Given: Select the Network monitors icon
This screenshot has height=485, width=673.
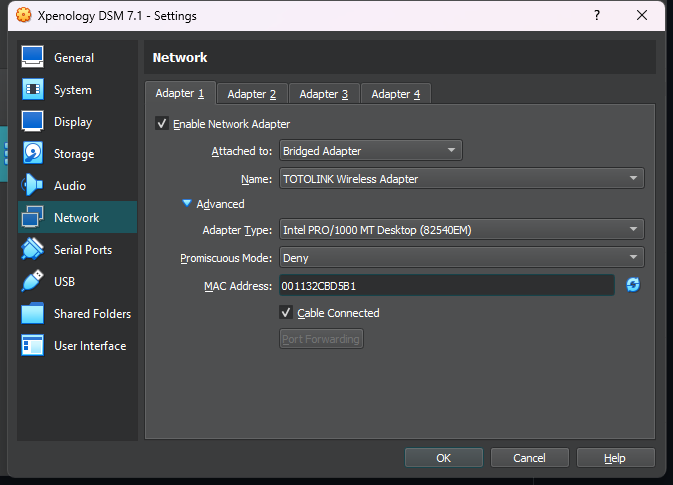Looking at the screenshot, I should click(x=32, y=217).
